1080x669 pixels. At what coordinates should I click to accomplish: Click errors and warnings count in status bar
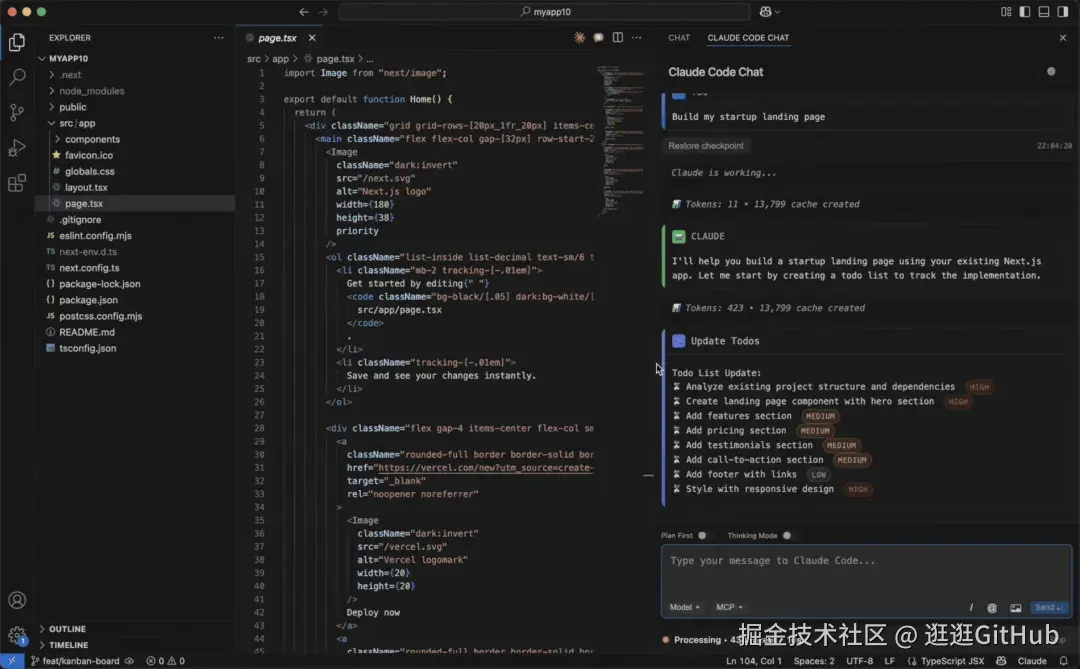[x=165, y=661]
